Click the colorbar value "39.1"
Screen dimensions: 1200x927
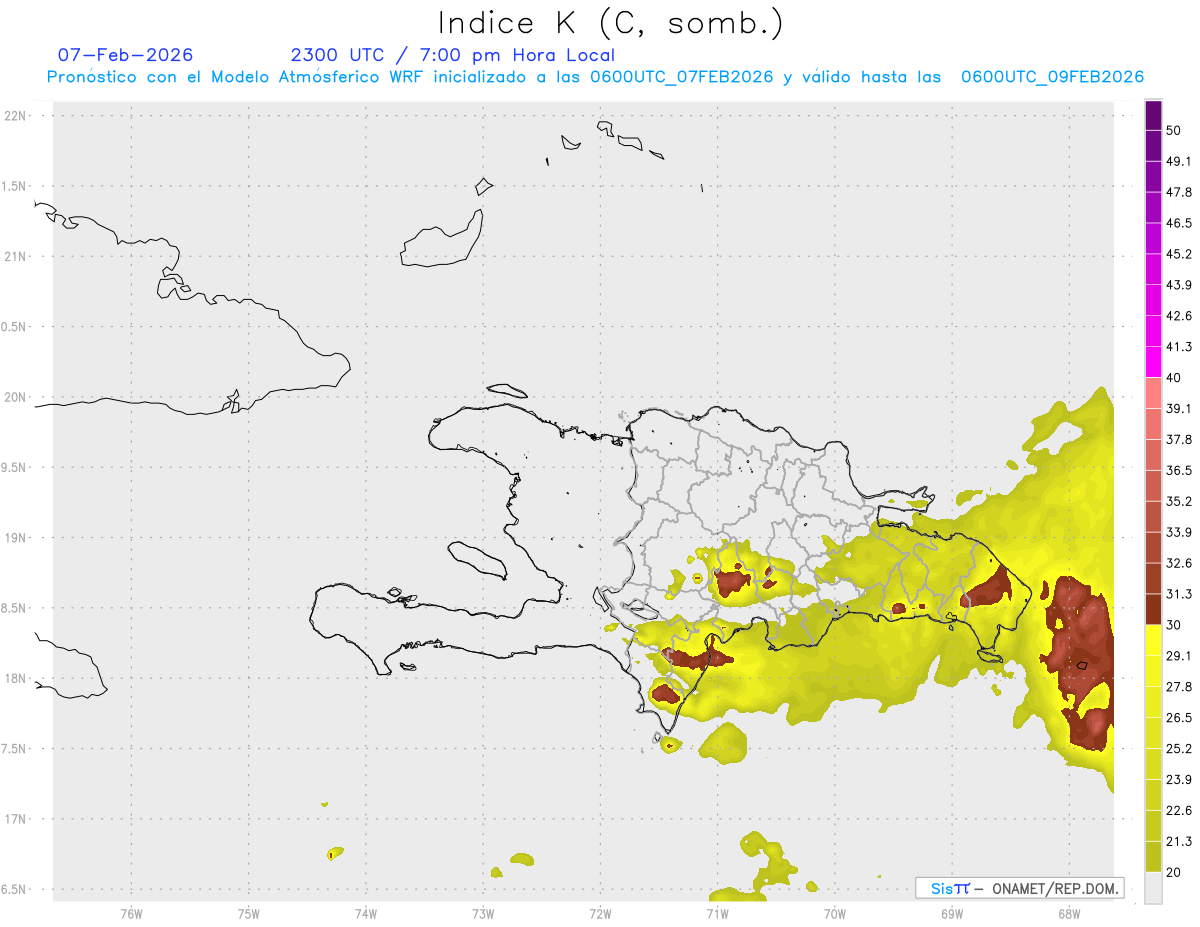[1179, 409]
